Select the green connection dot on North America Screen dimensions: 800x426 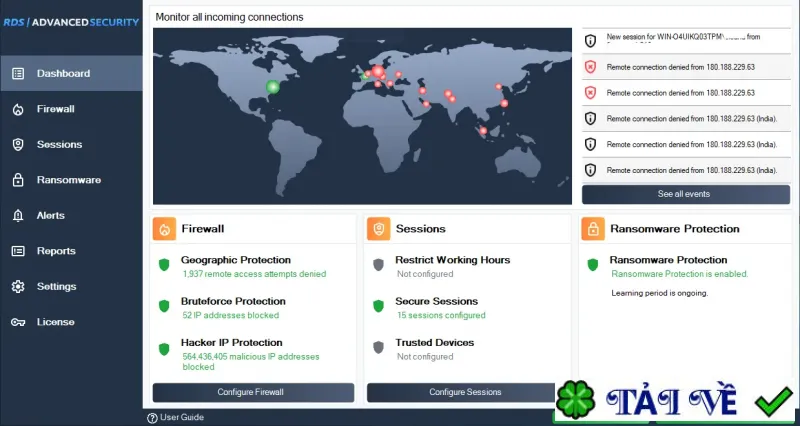click(273, 87)
